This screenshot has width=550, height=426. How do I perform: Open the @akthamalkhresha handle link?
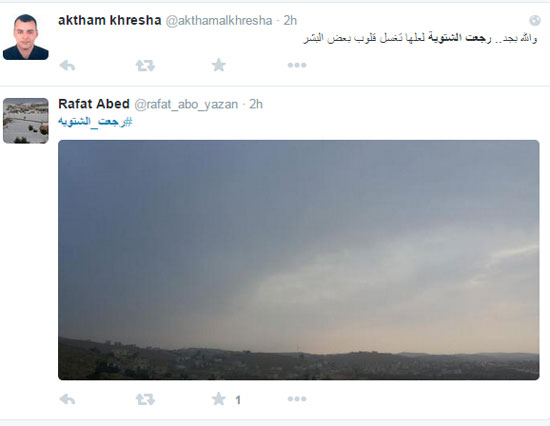219,21
